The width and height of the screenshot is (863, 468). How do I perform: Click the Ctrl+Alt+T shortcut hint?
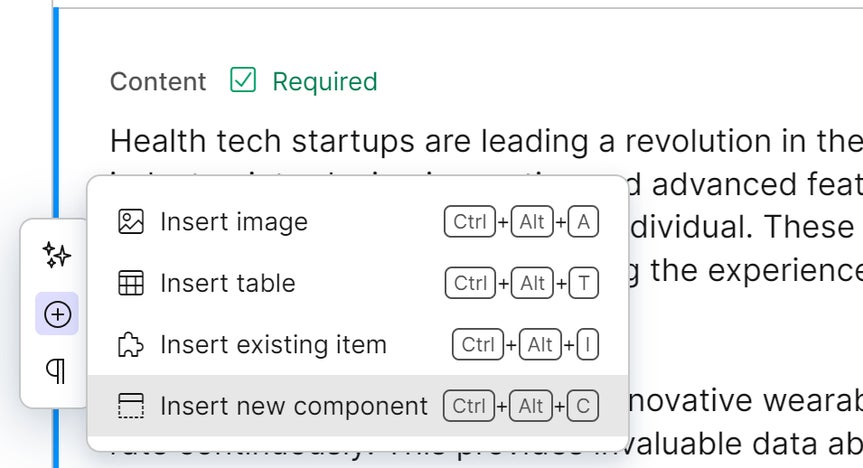click(520, 283)
